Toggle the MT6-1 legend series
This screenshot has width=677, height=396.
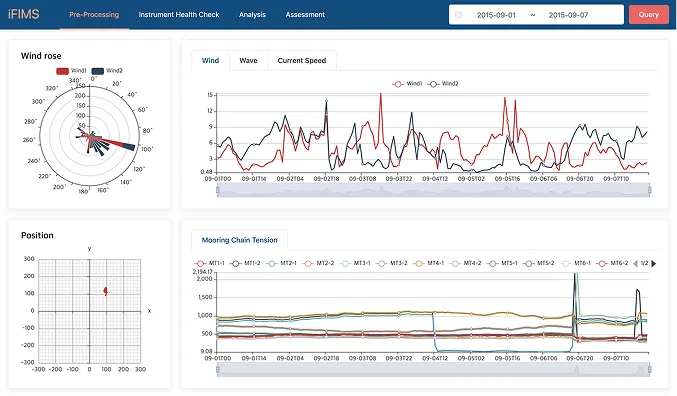(x=576, y=263)
